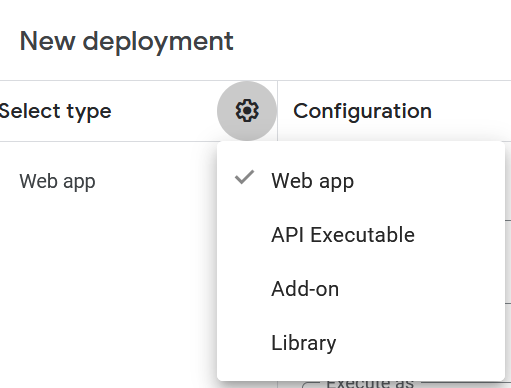Click the Select type heading text
The width and height of the screenshot is (511, 388).
tap(55, 112)
